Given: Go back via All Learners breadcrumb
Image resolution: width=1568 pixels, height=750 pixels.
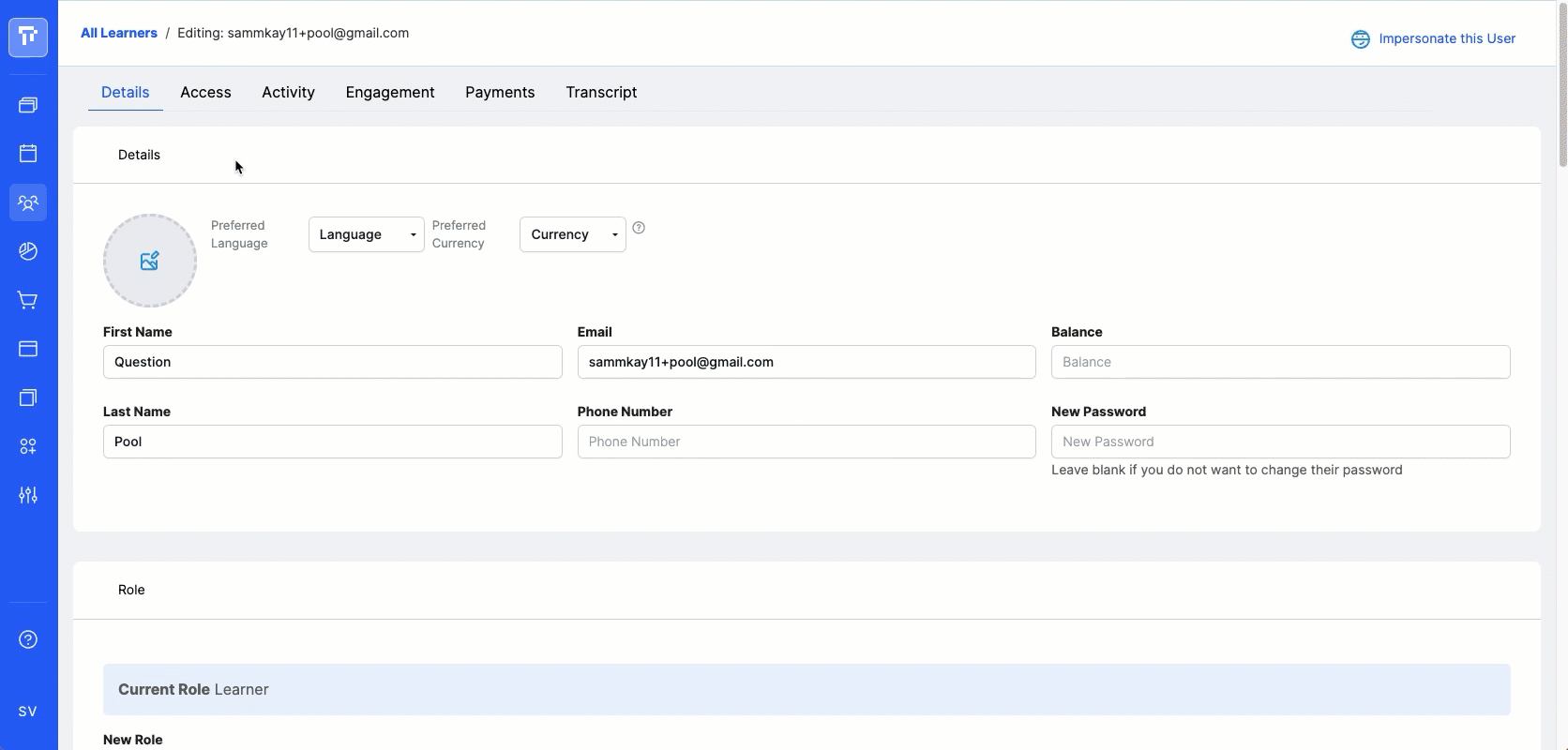Looking at the screenshot, I should click(119, 33).
